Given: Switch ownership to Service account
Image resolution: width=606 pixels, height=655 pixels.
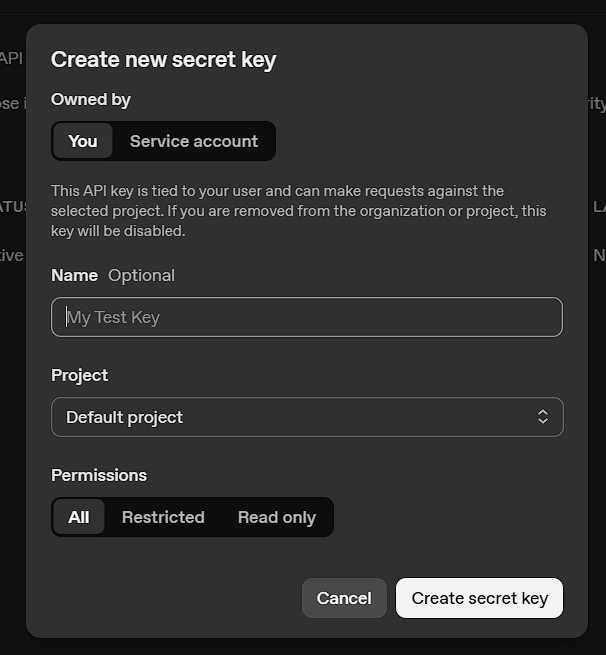Looking at the screenshot, I should [194, 141].
